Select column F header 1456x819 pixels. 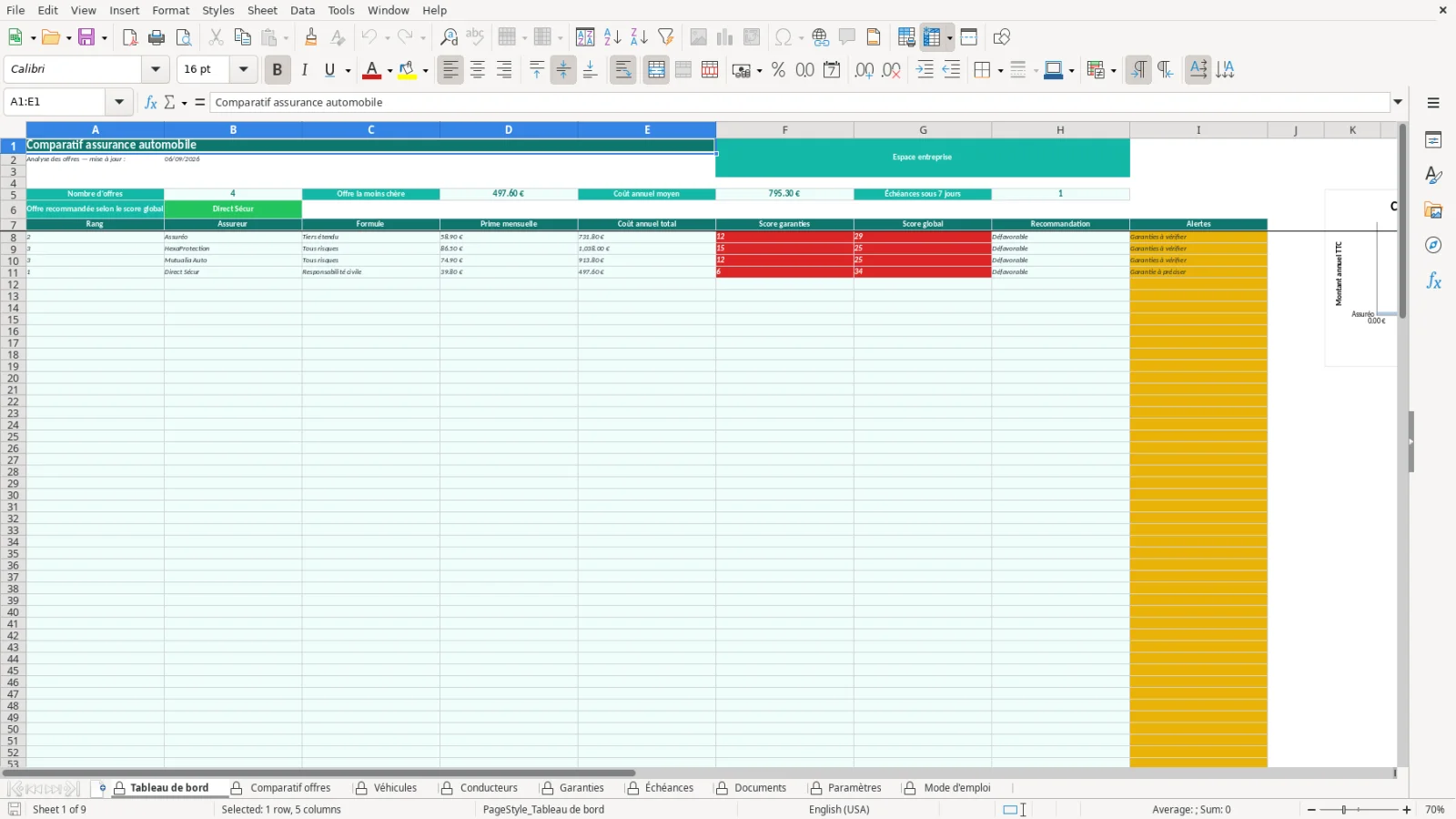784,130
